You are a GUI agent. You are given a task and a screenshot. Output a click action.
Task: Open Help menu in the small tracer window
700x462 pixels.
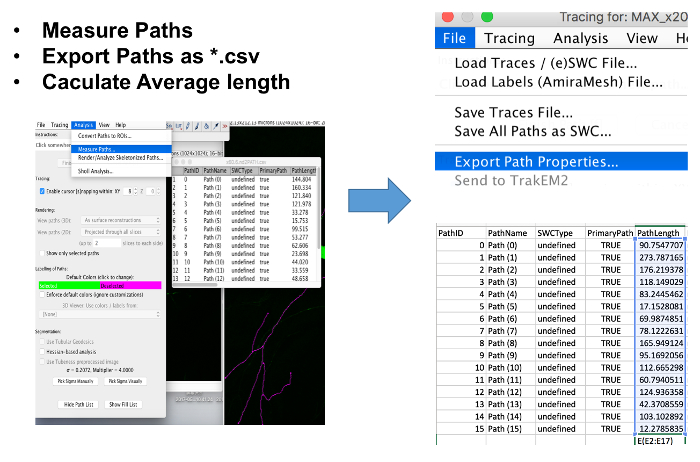click(x=121, y=125)
